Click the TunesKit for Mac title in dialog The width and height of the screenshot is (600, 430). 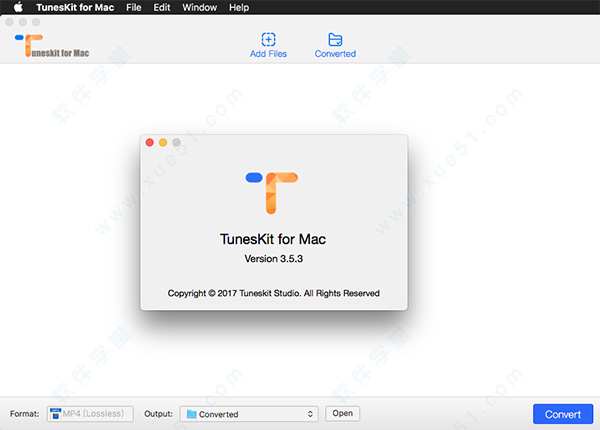(273, 239)
